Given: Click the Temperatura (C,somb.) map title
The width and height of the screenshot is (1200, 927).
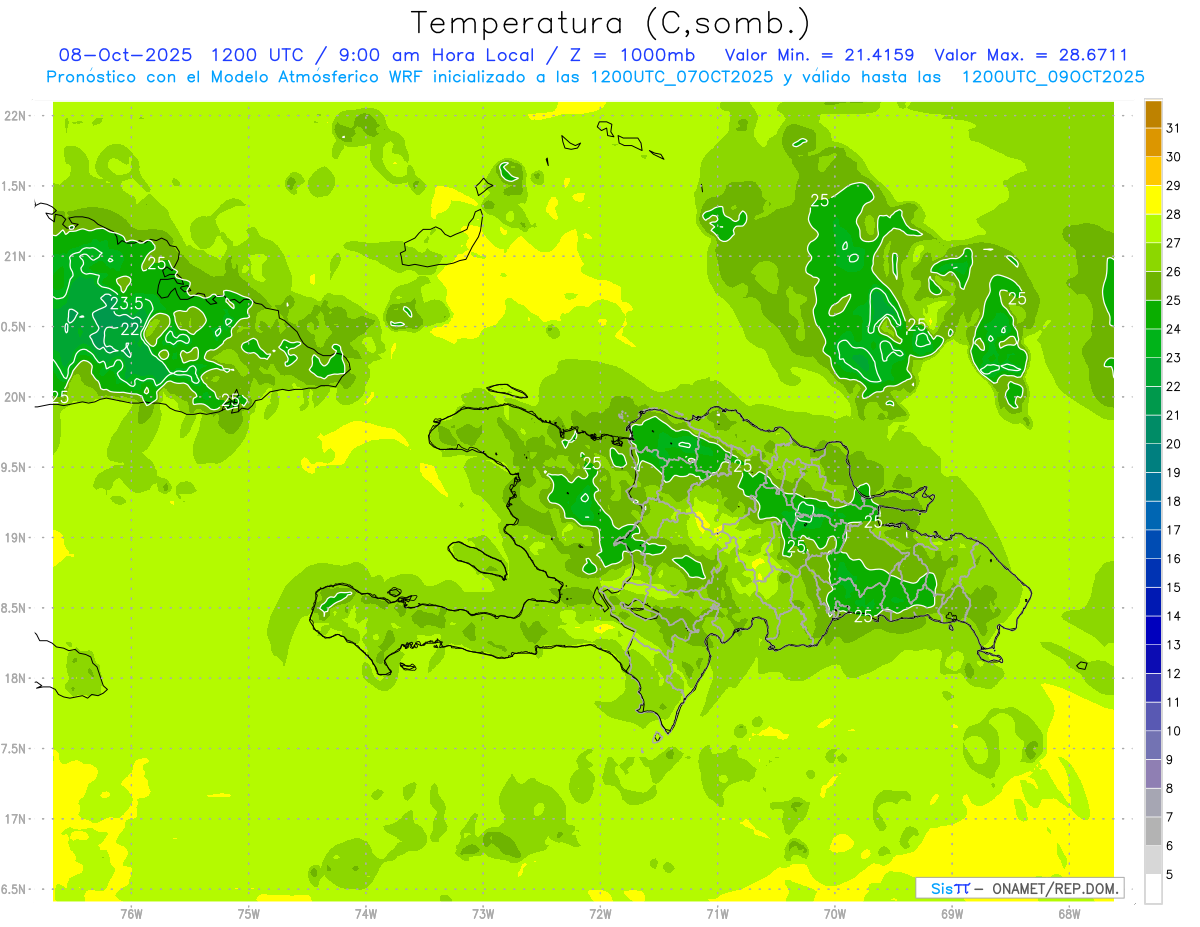Looking at the screenshot, I should pyautogui.click(x=611, y=22).
